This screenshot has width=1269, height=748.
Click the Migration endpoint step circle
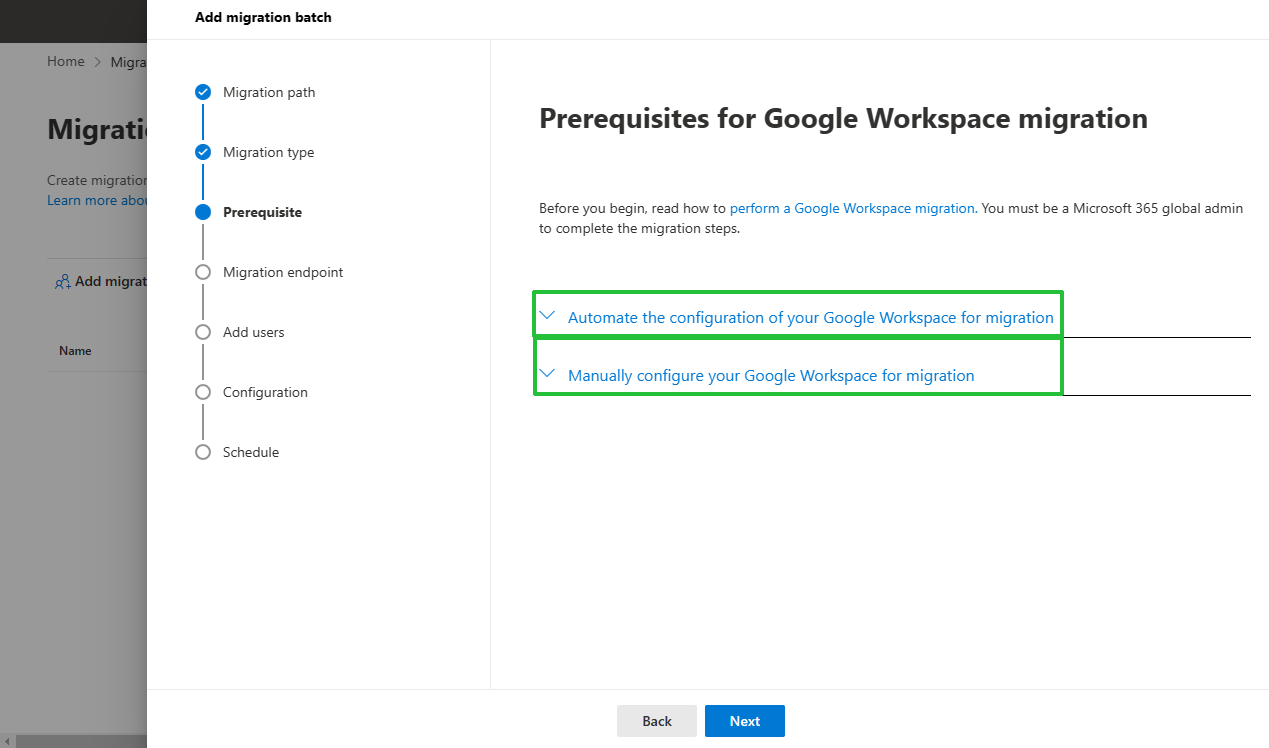click(203, 272)
